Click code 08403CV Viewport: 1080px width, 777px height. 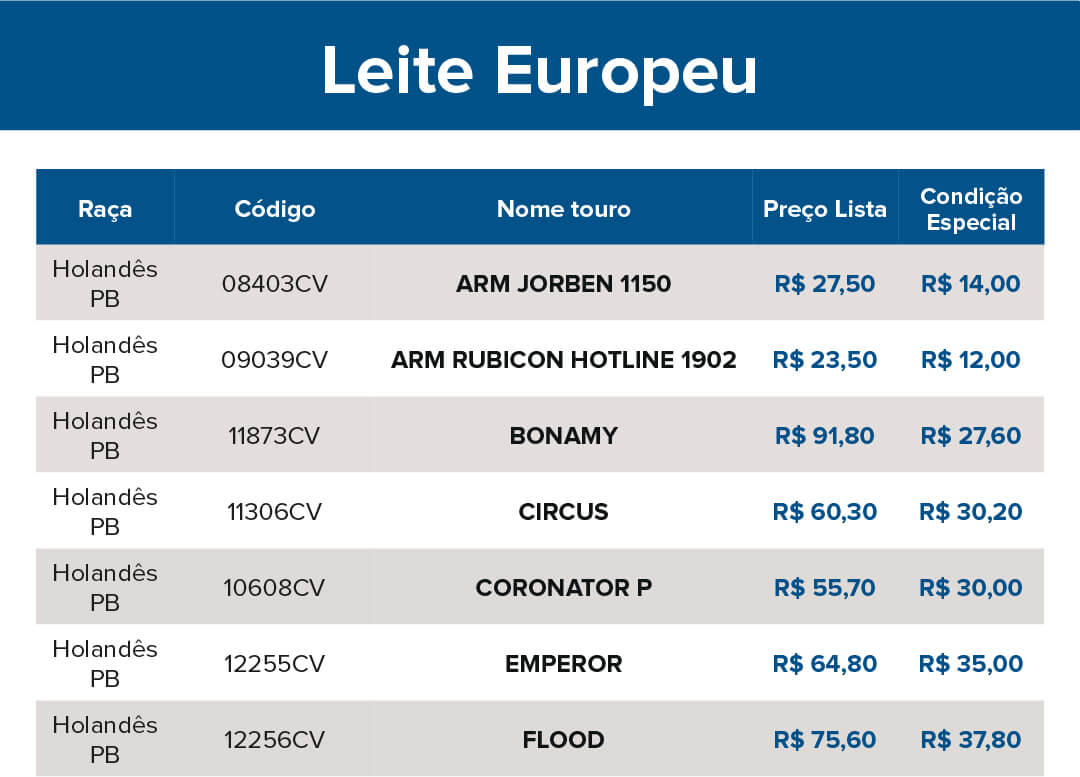[275, 284]
